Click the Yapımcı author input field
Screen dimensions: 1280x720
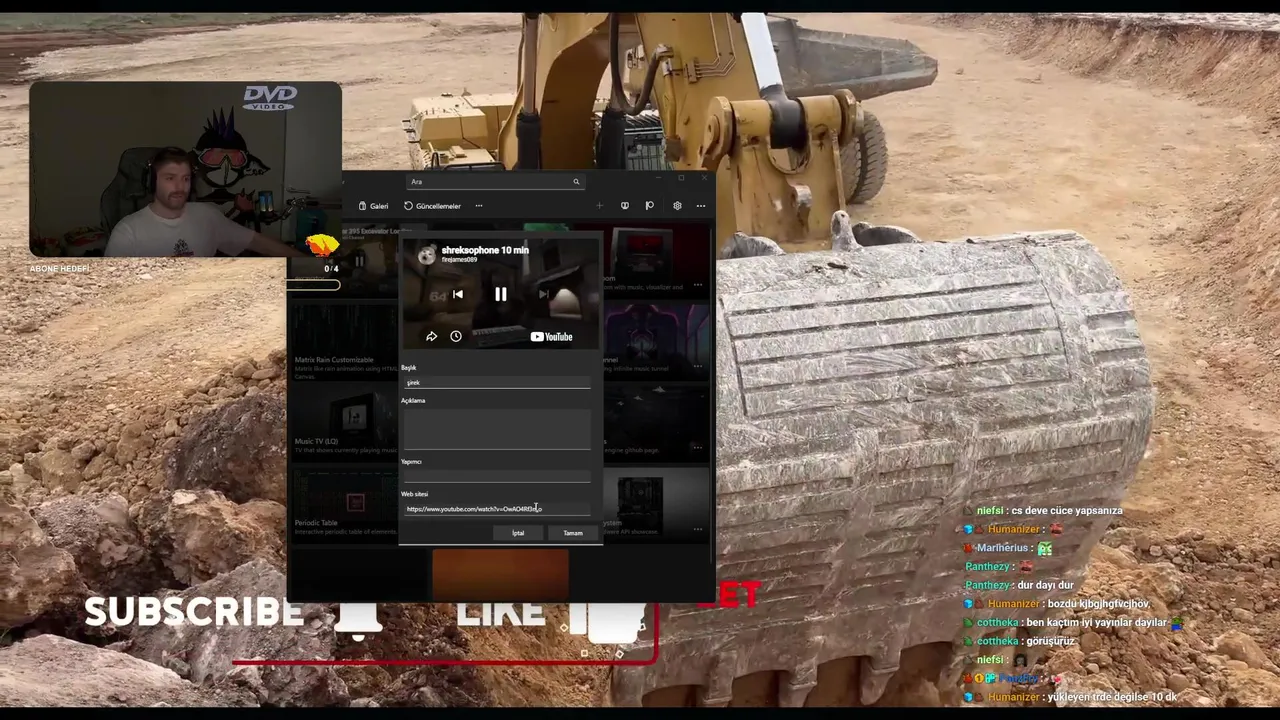point(496,476)
